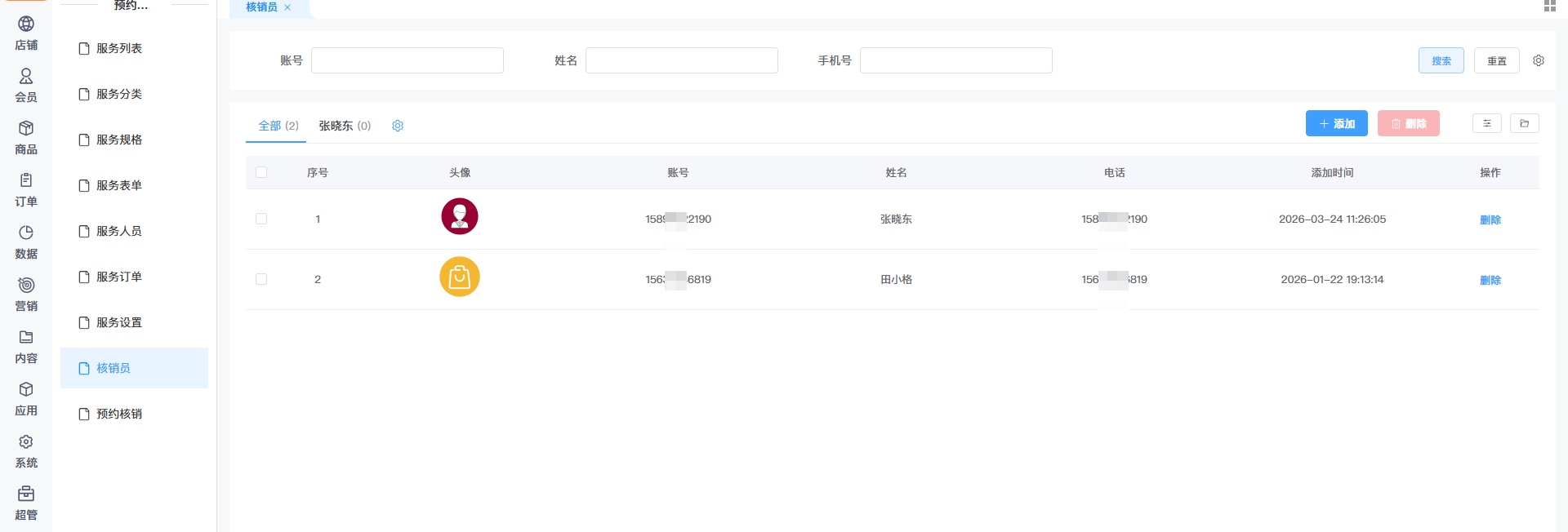Image resolution: width=1568 pixels, height=532 pixels.
Task: Toggle the select-all checkbox in table header
Action: (261, 172)
